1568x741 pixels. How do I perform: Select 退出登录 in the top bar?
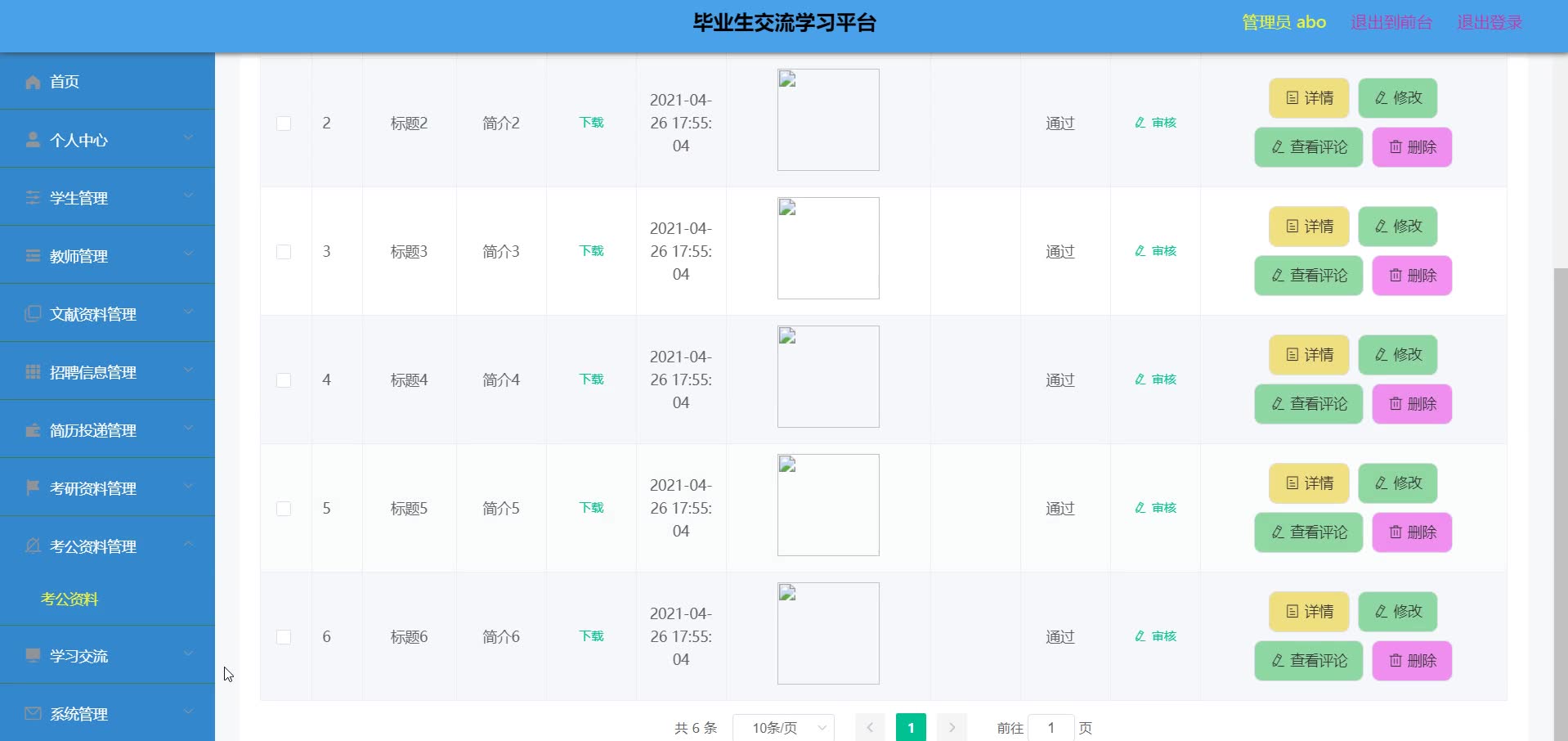[x=1489, y=22]
